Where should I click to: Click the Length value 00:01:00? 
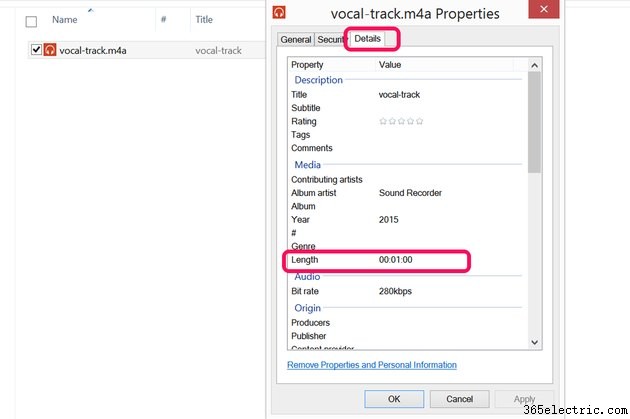click(395, 260)
